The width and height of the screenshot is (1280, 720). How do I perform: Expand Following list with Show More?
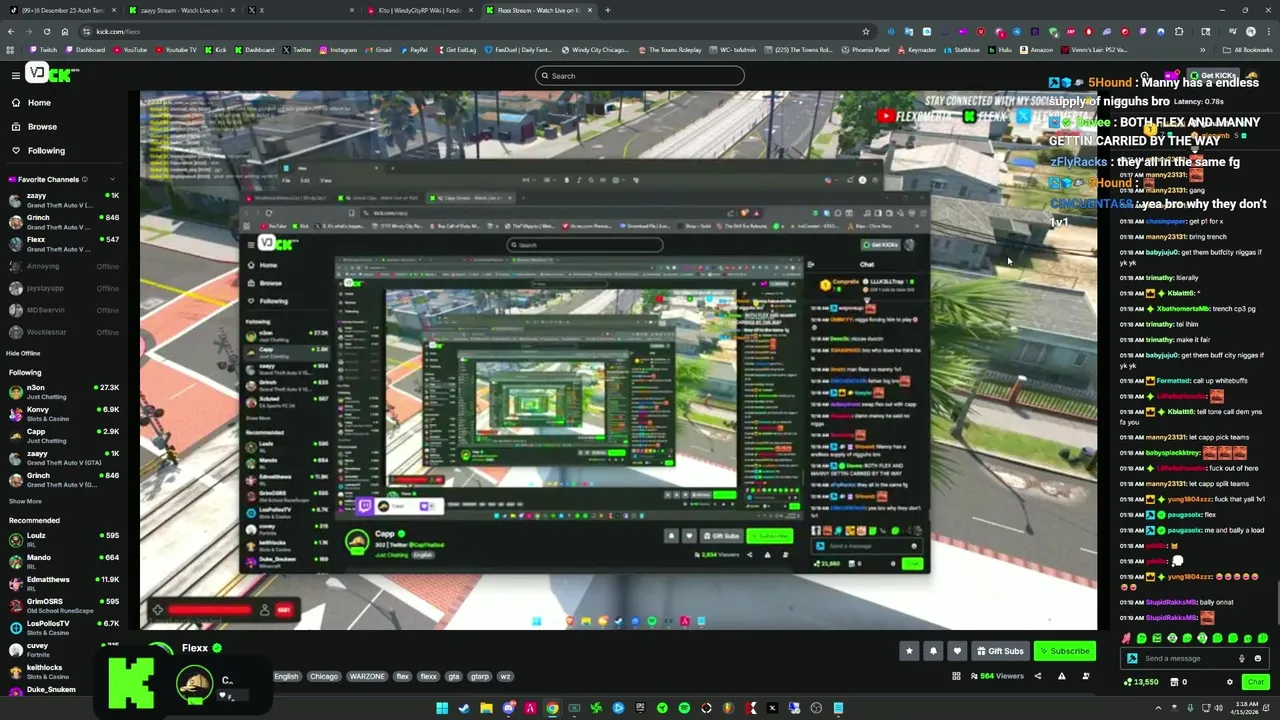25,501
